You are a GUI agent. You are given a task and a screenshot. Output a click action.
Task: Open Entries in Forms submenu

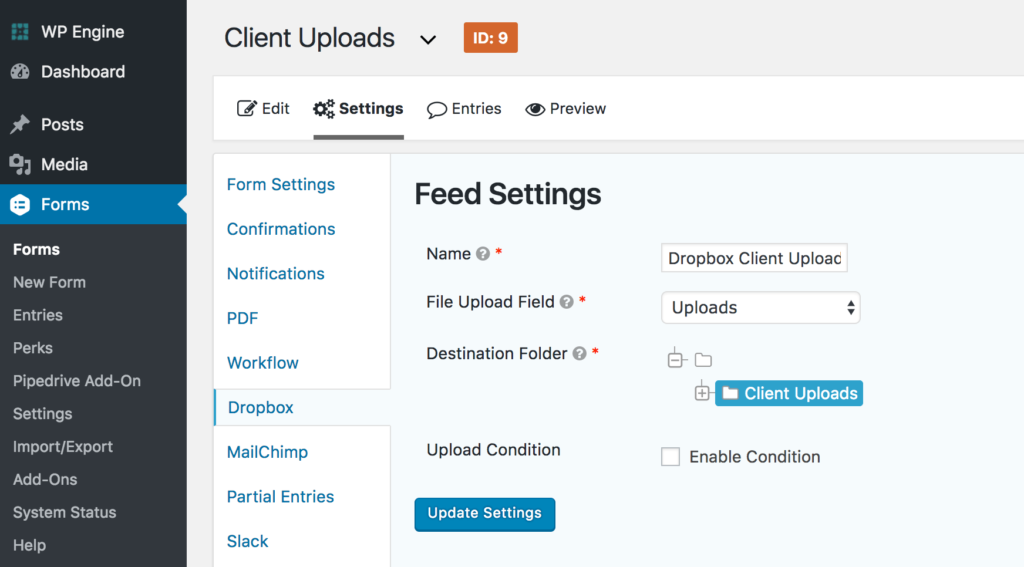[x=38, y=315]
